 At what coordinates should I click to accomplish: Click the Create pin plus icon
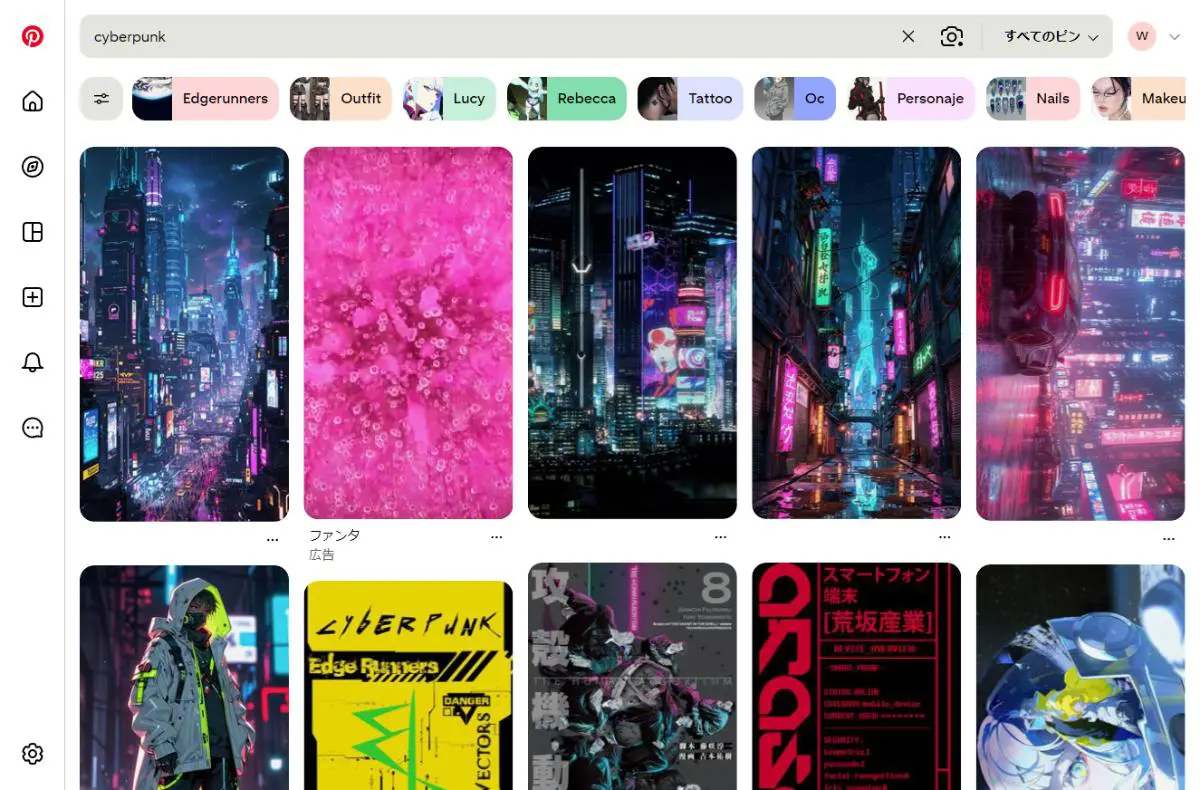click(33, 297)
